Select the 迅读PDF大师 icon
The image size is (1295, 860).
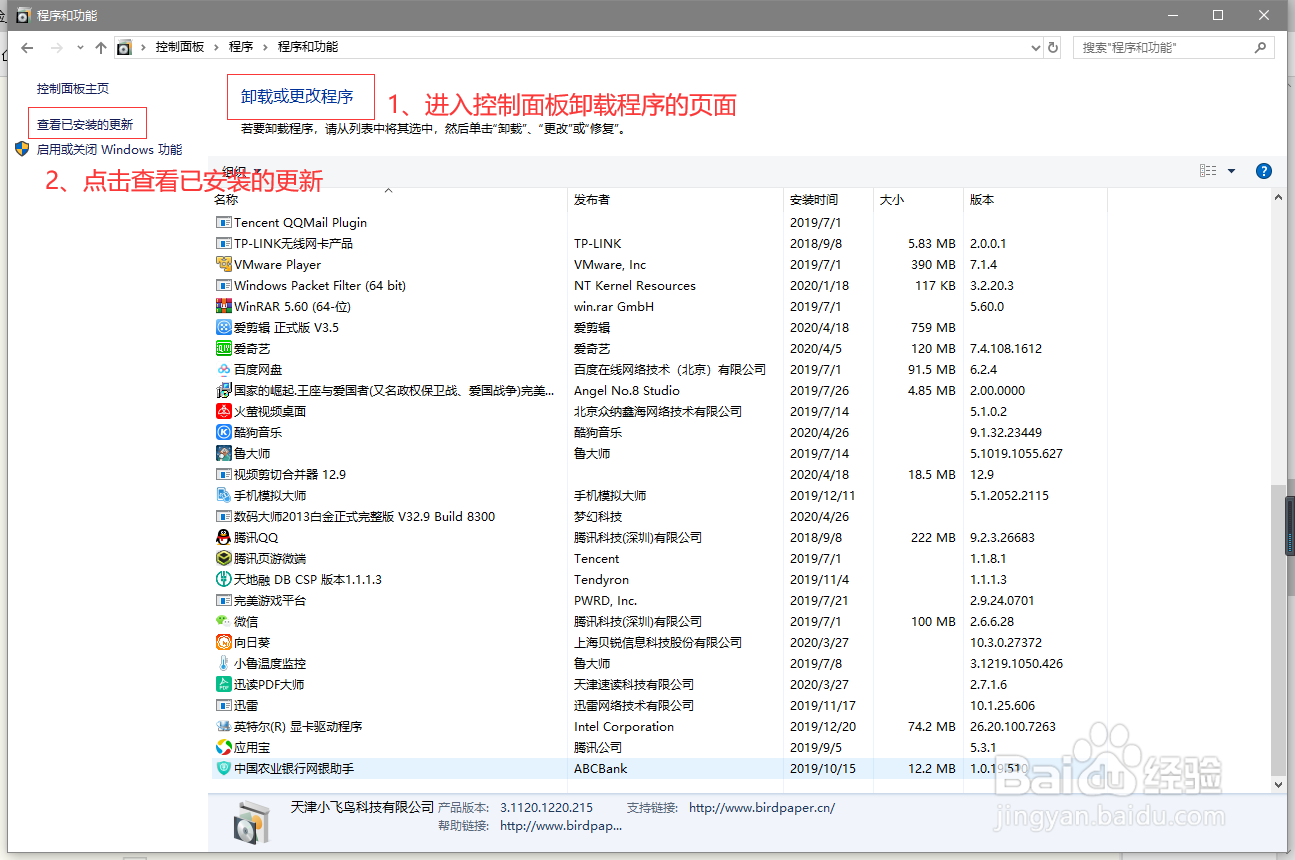(x=224, y=685)
